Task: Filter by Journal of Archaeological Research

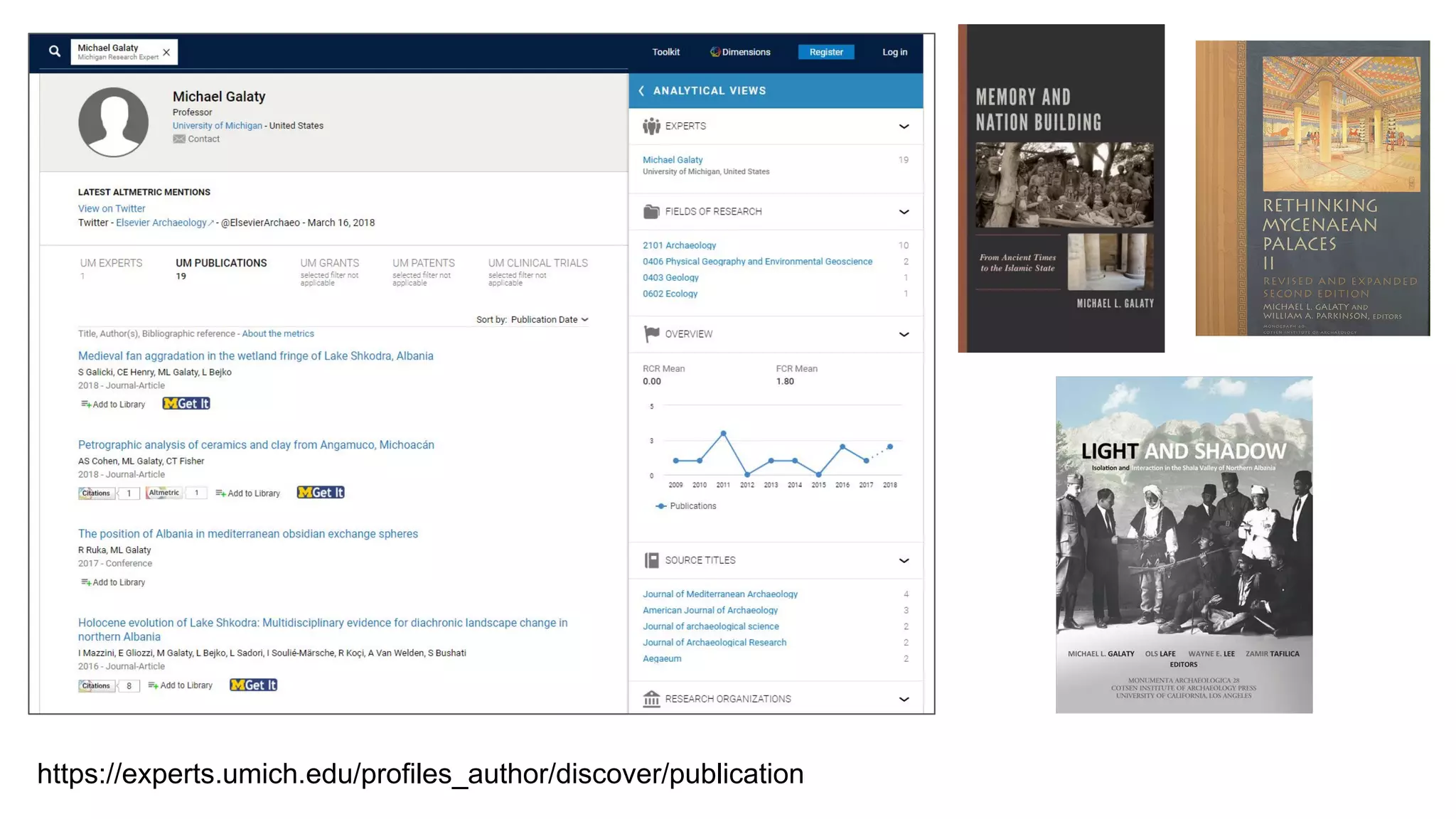Action: [714, 643]
